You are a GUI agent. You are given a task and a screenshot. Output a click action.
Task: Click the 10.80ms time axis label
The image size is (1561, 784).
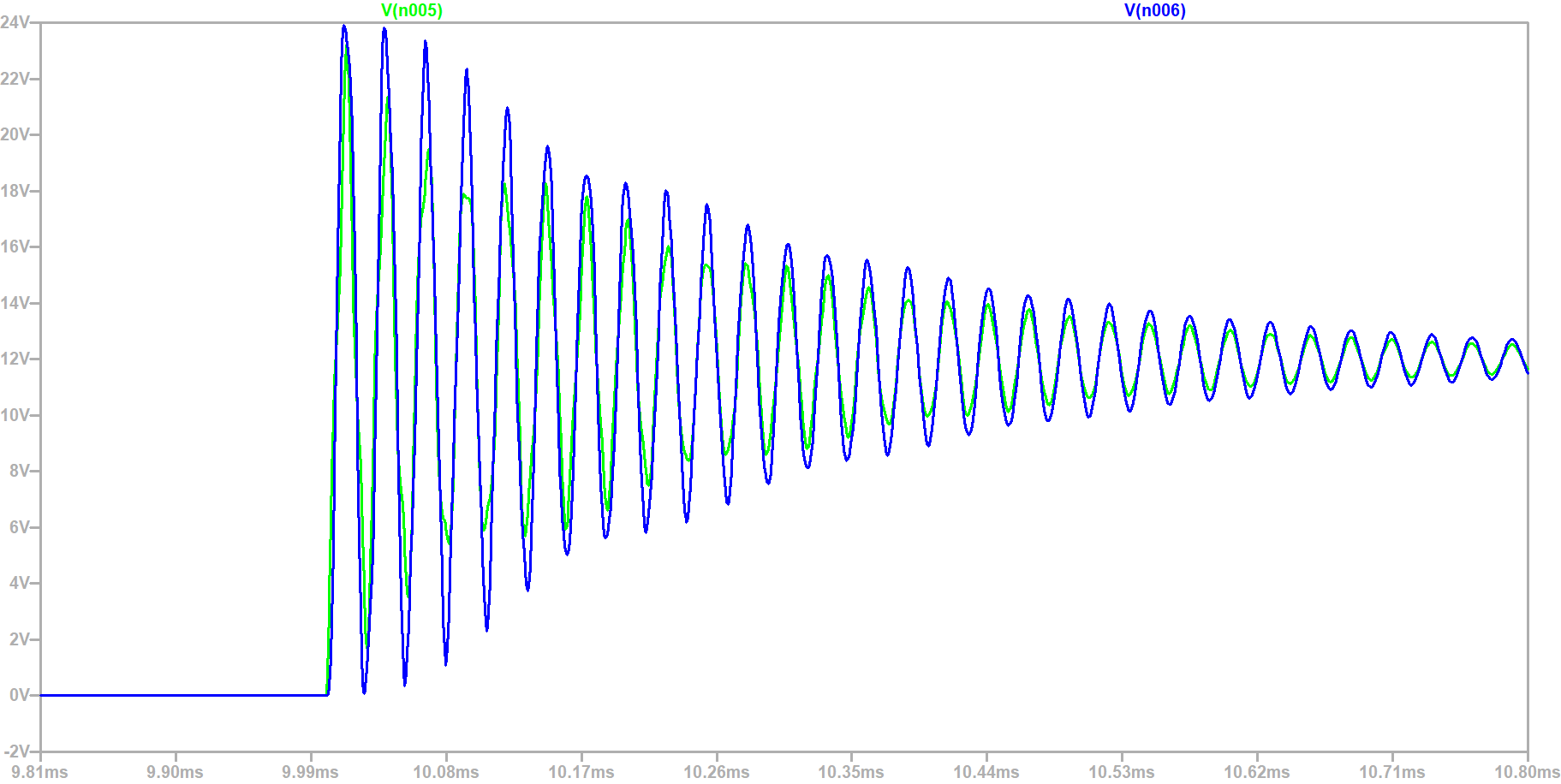(1528, 772)
